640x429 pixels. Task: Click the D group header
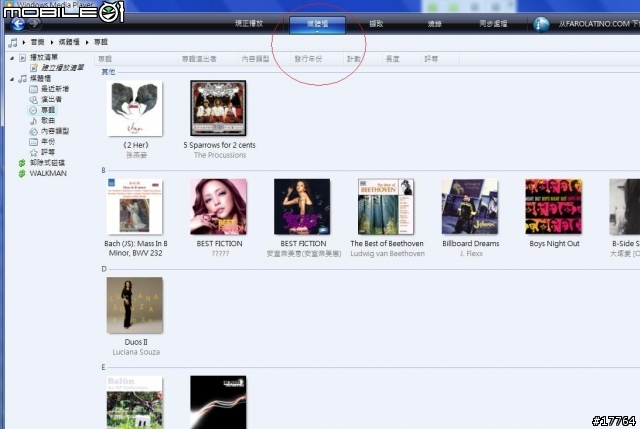pos(104,269)
